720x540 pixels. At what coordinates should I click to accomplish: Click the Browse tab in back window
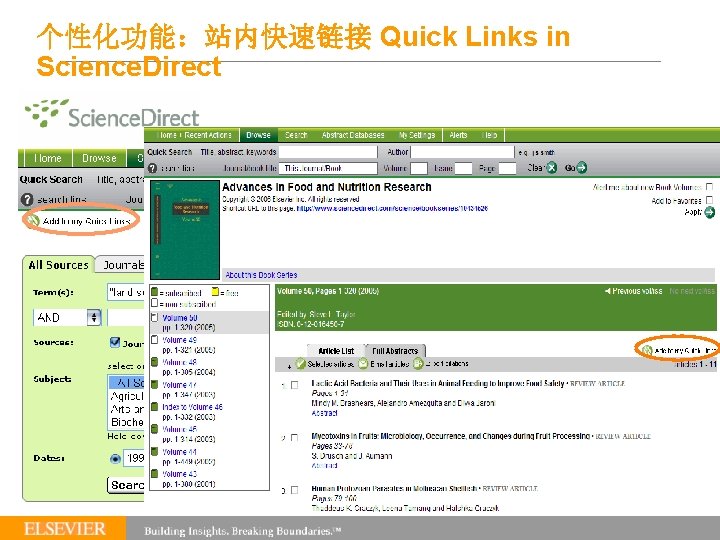click(99, 158)
